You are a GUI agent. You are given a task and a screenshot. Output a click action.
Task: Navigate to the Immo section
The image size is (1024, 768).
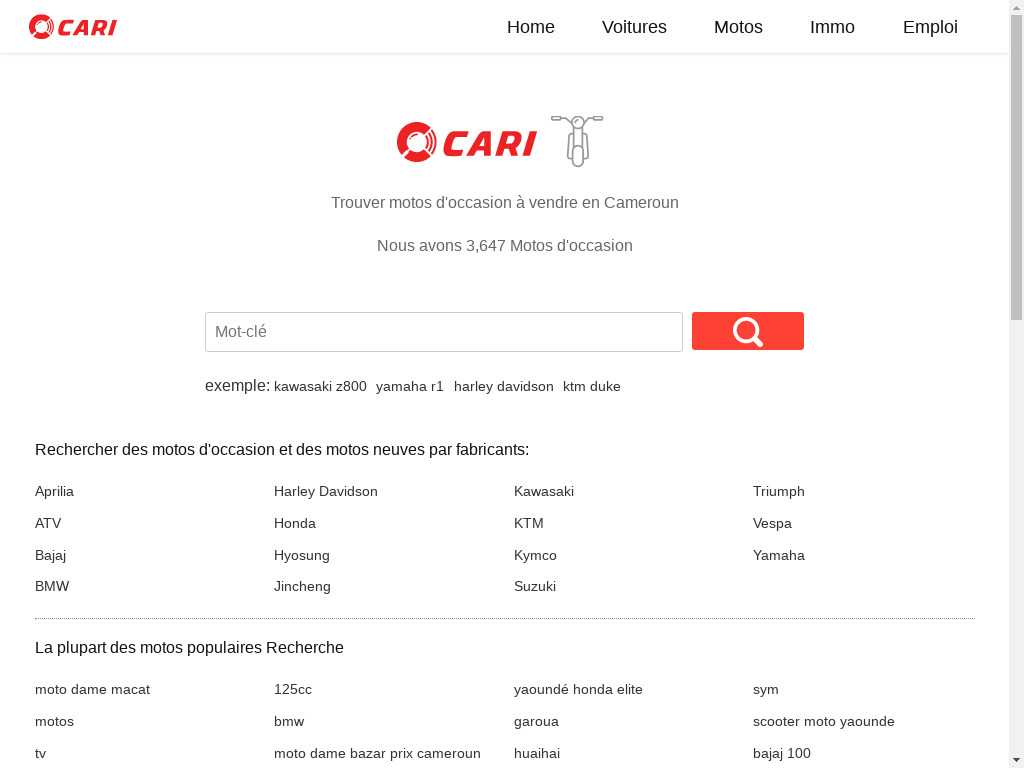[x=832, y=27]
